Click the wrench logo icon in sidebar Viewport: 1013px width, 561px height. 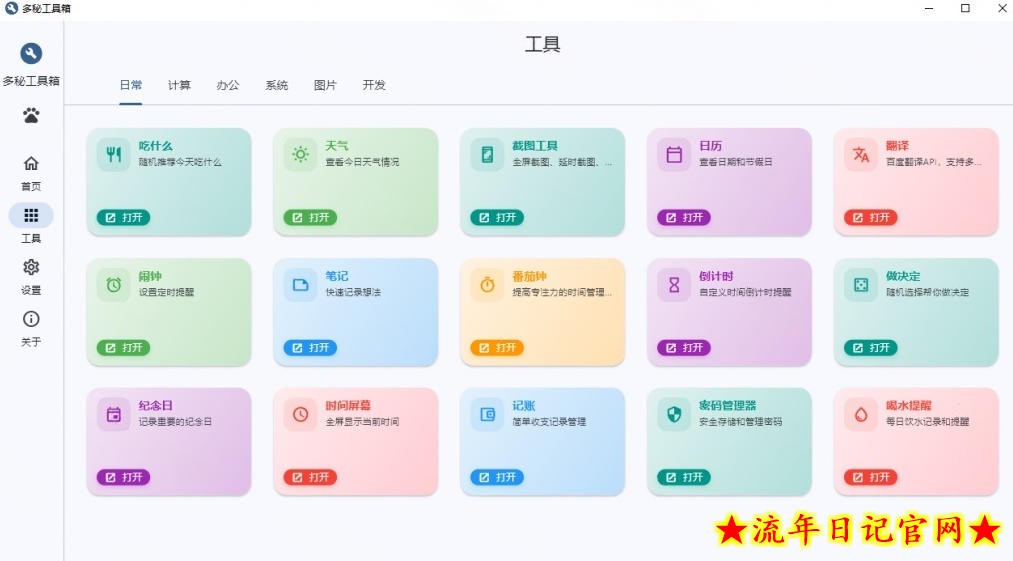31,53
